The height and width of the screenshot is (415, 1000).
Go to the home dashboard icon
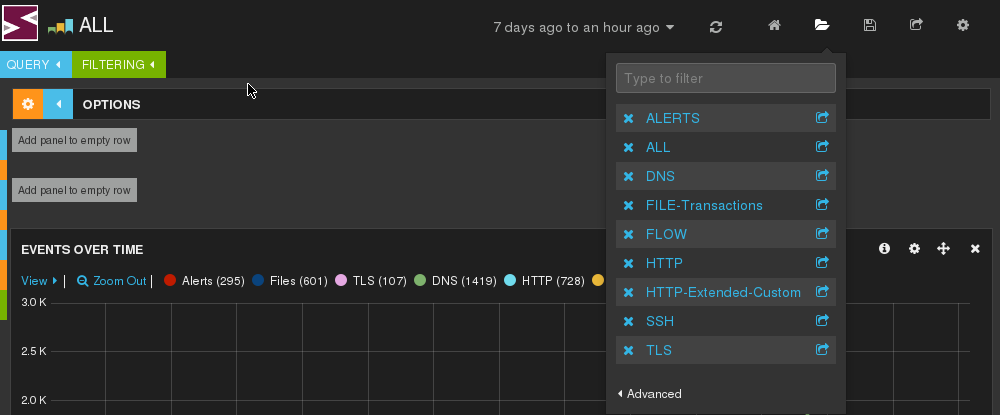tap(774, 25)
